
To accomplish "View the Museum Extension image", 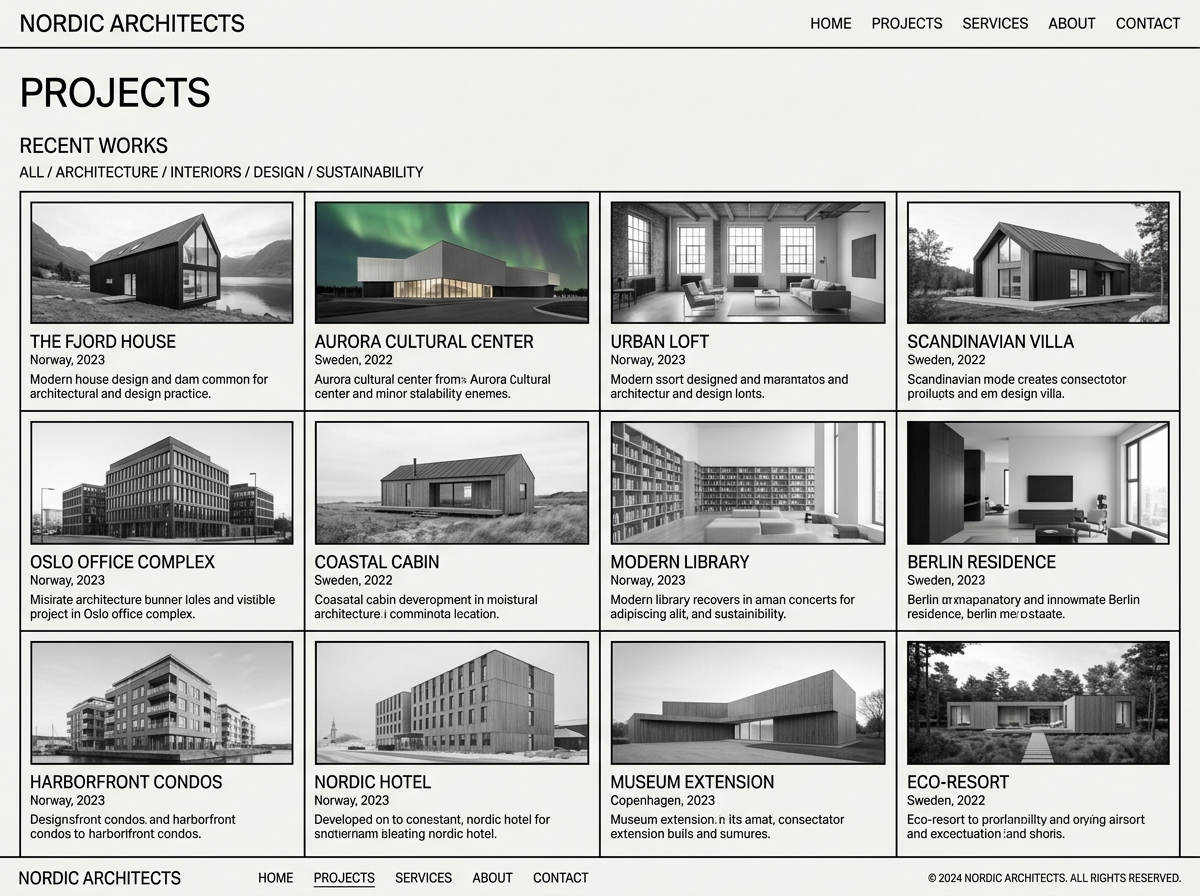I will click(x=748, y=703).
